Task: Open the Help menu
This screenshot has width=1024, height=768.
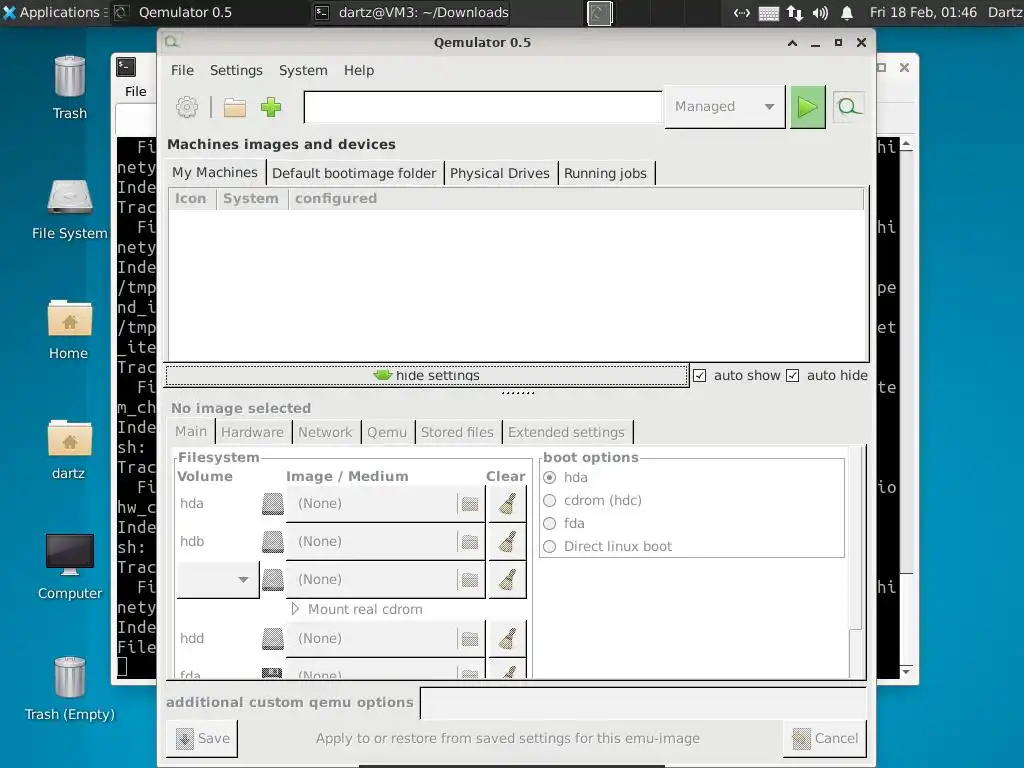Action: pyautogui.click(x=359, y=71)
